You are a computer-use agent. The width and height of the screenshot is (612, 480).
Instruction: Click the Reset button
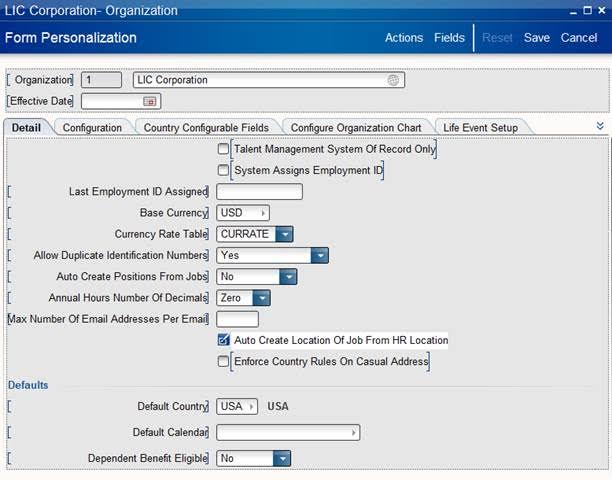[x=497, y=38]
